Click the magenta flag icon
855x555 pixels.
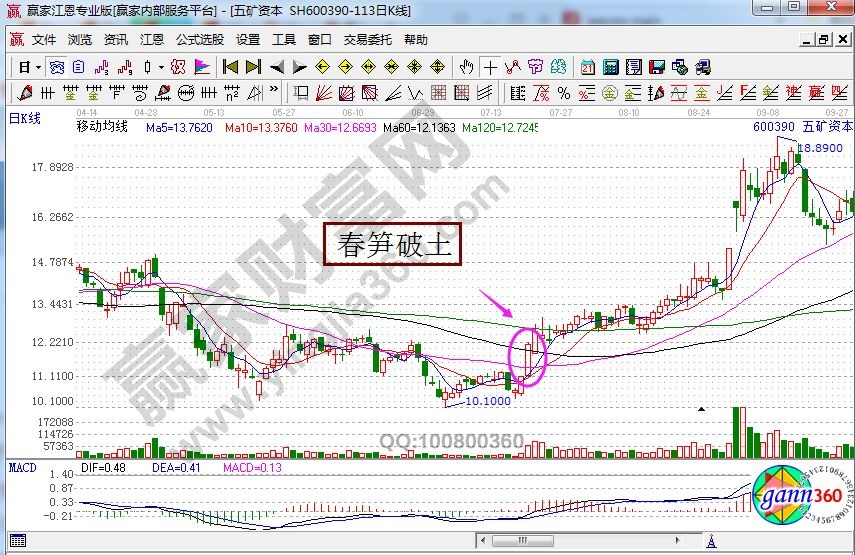point(202,68)
